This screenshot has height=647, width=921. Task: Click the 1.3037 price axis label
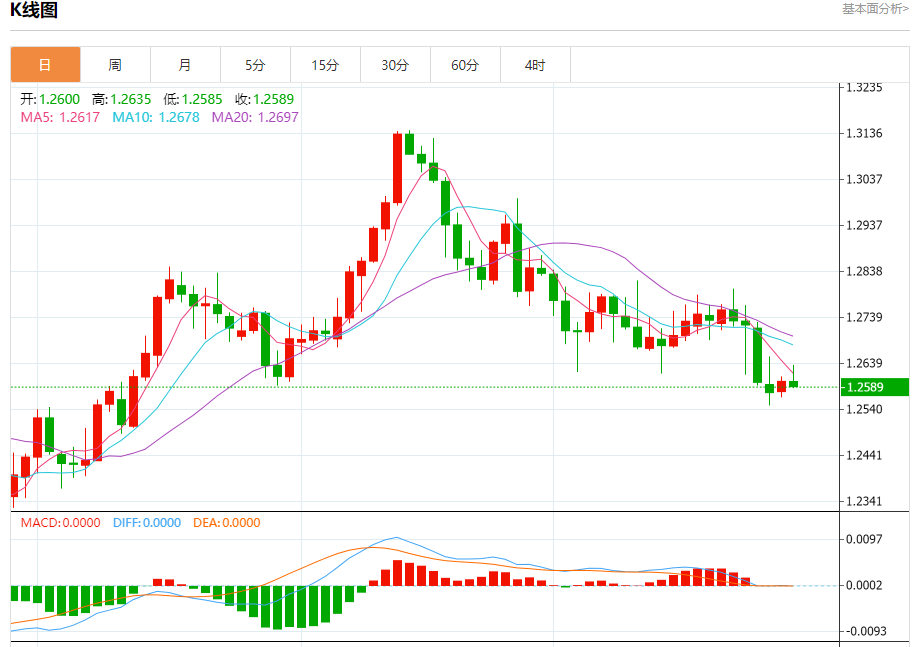tap(864, 179)
